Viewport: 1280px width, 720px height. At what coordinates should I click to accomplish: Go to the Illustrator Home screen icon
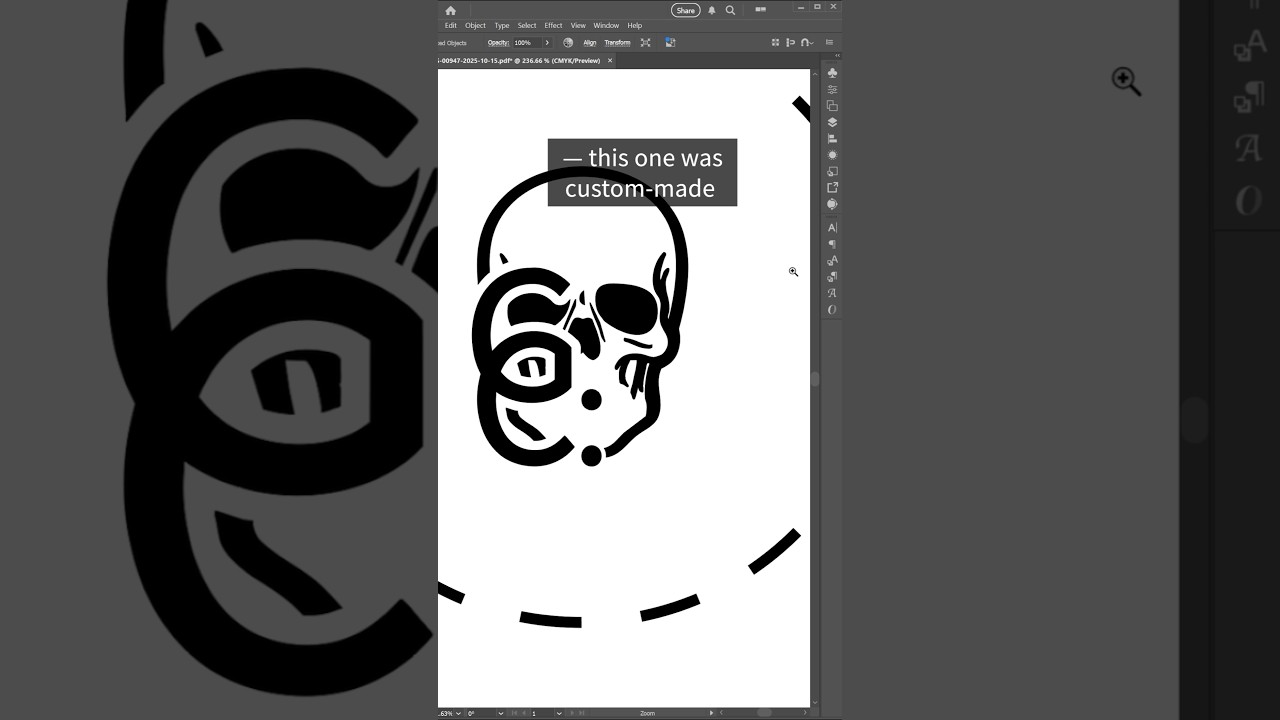pyautogui.click(x=450, y=10)
